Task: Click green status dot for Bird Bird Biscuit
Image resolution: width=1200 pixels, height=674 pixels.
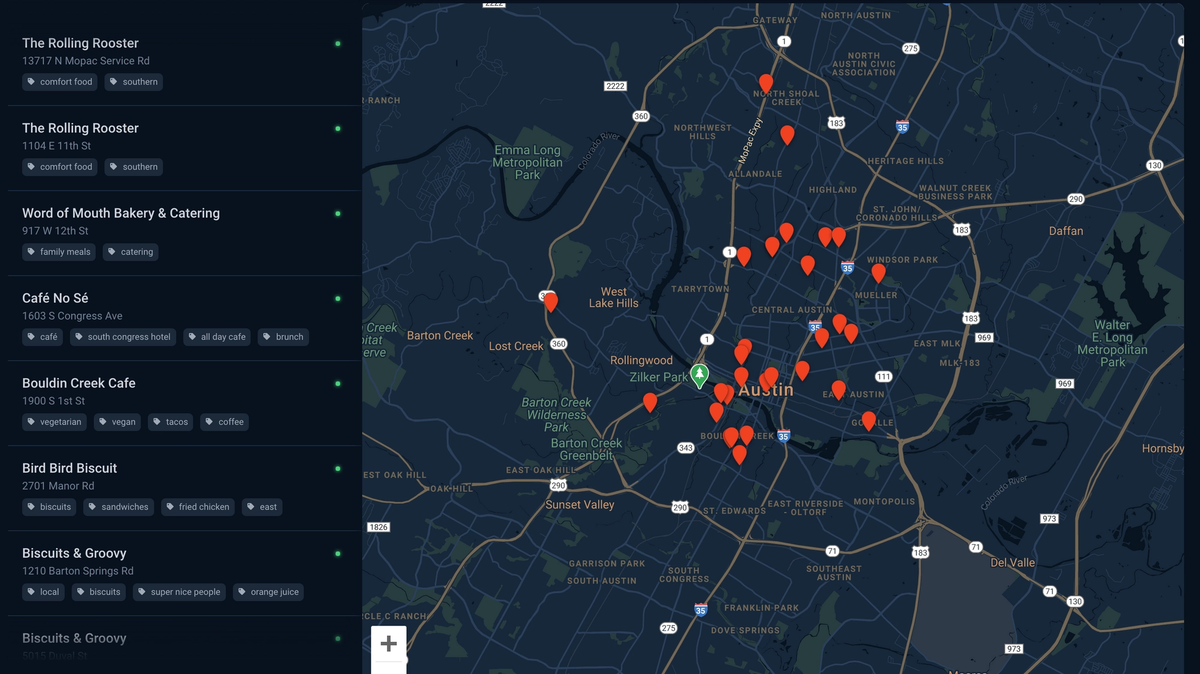Action: click(x=338, y=469)
